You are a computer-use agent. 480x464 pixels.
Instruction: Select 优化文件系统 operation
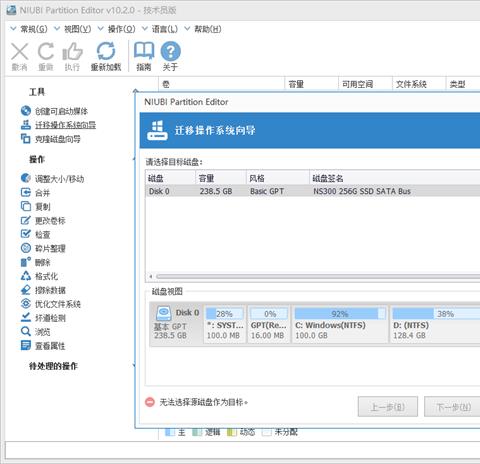58,304
